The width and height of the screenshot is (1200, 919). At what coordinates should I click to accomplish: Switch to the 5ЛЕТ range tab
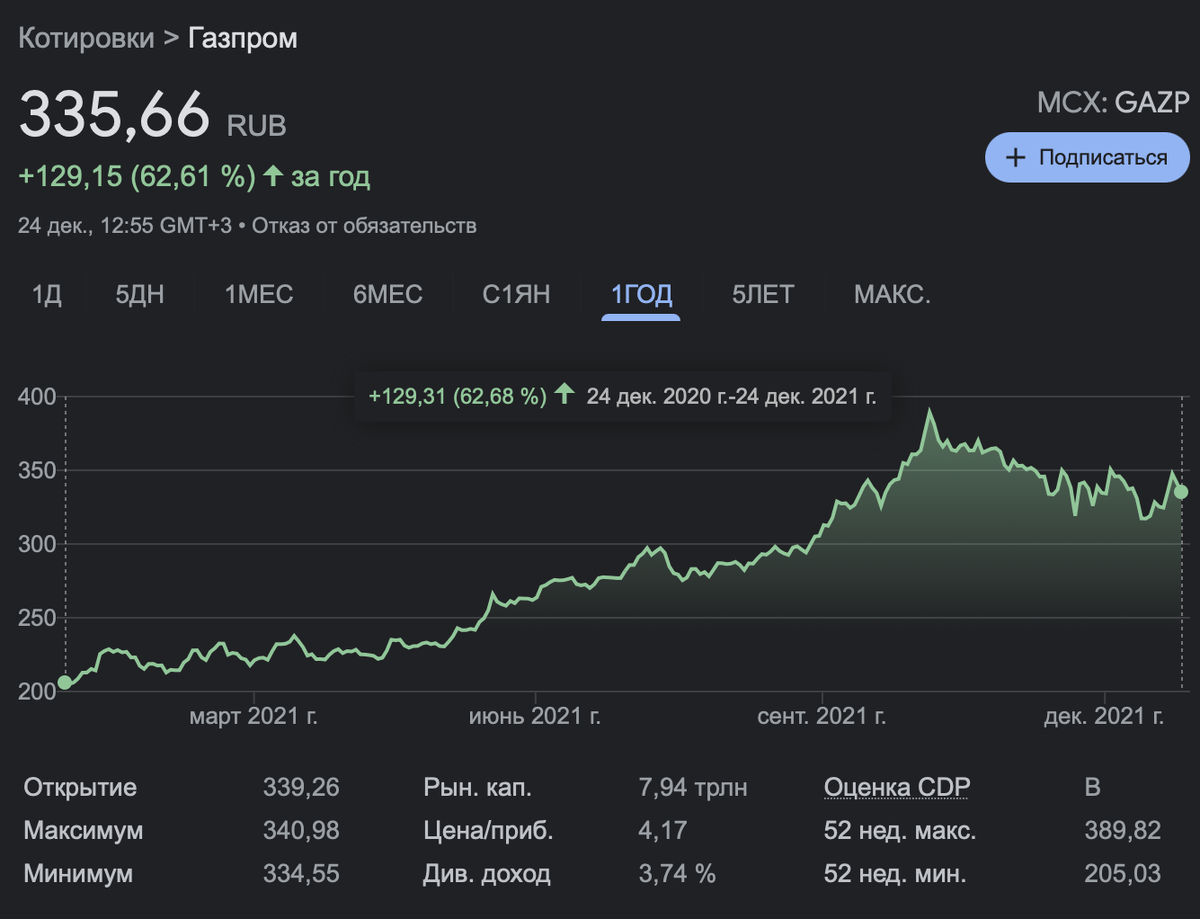763,295
